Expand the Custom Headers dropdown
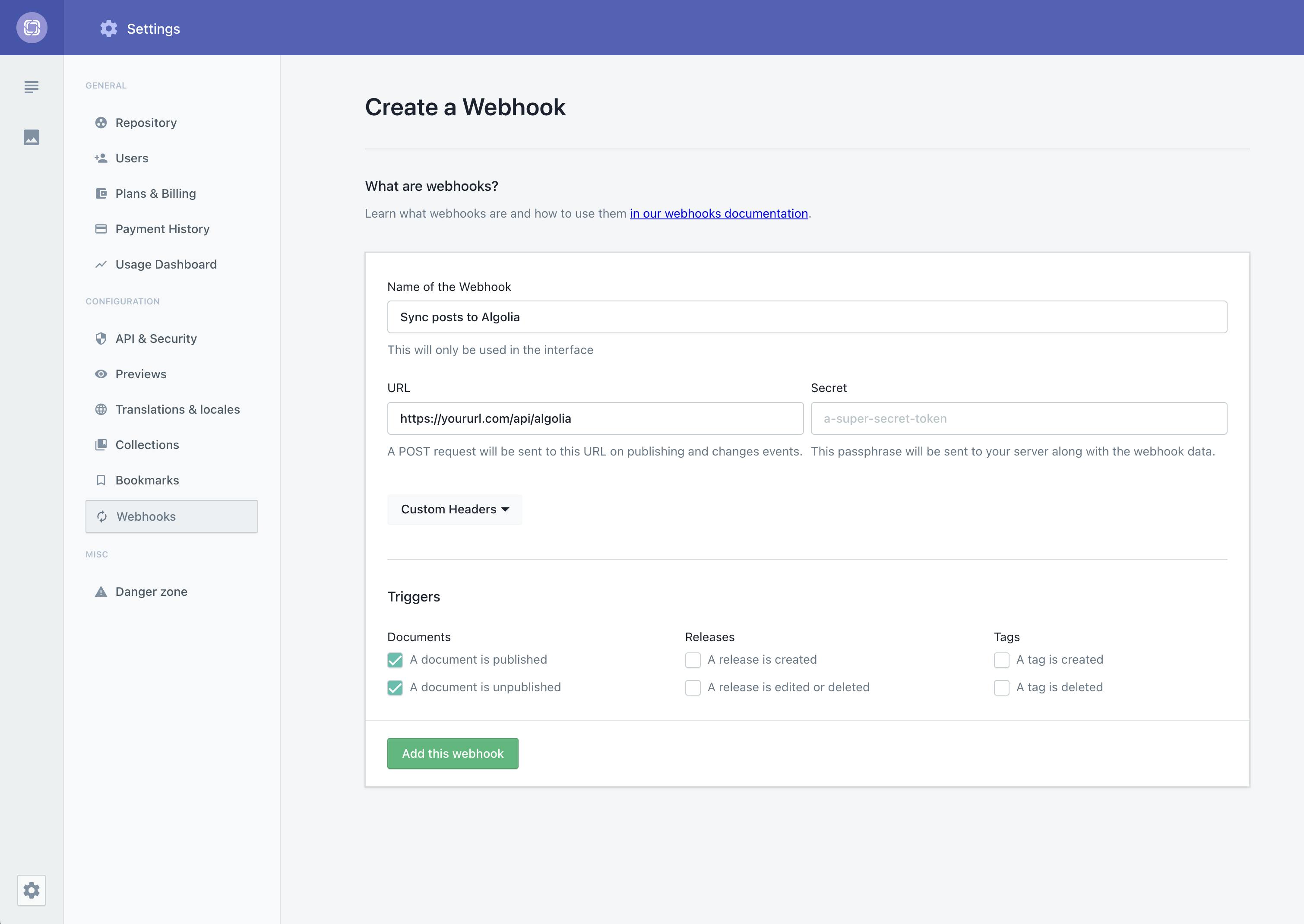 454,509
